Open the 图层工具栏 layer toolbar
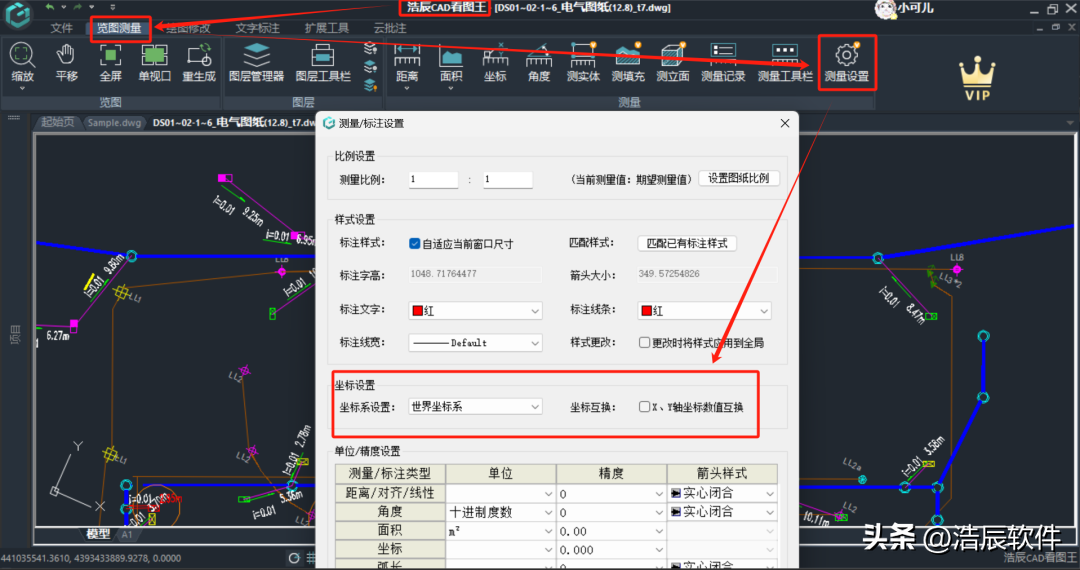The width and height of the screenshot is (1080, 570). [x=323, y=62]
